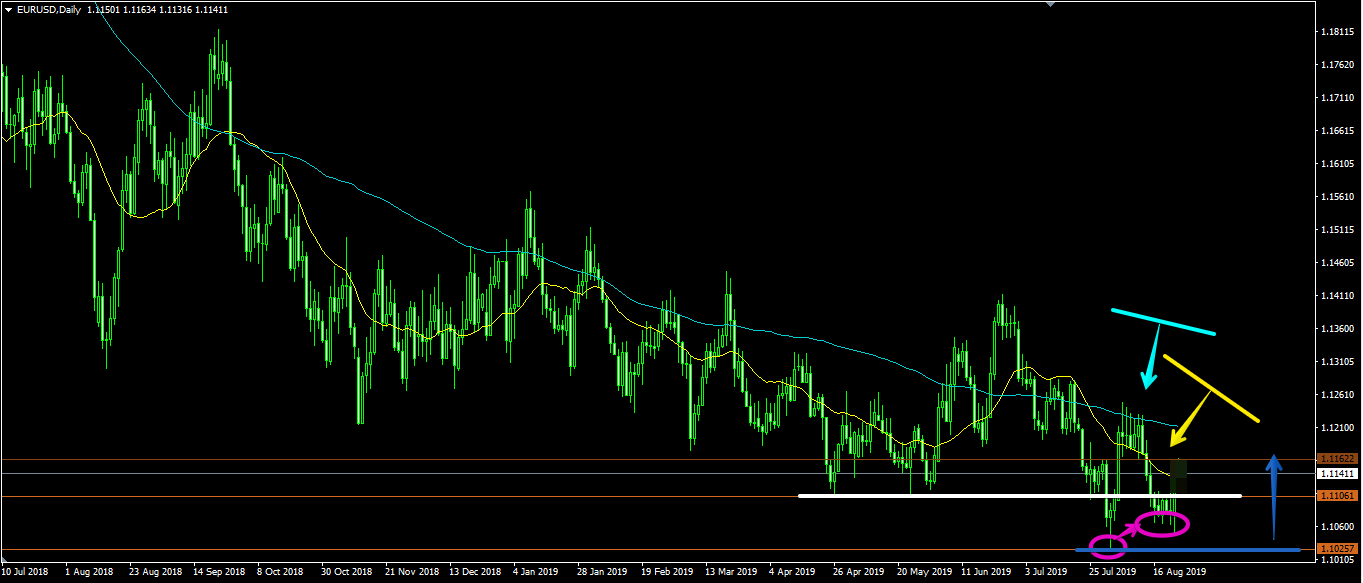Click price scale label 1.17110
1363x583 pixels.
click(x=1336, y=99)
